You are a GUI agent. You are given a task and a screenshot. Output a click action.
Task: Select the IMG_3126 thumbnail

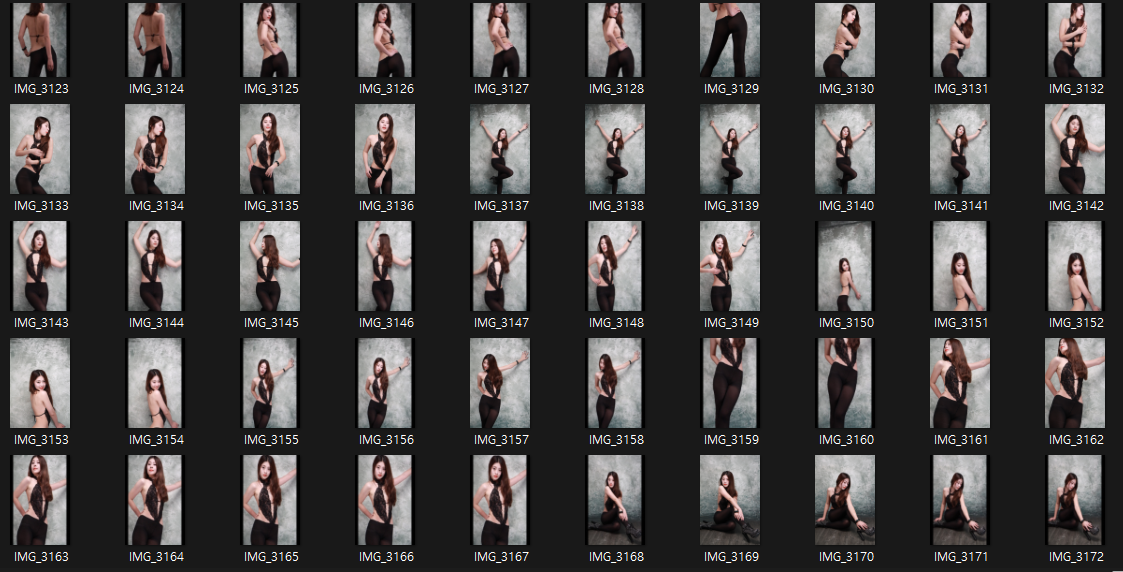coord(385,40)
